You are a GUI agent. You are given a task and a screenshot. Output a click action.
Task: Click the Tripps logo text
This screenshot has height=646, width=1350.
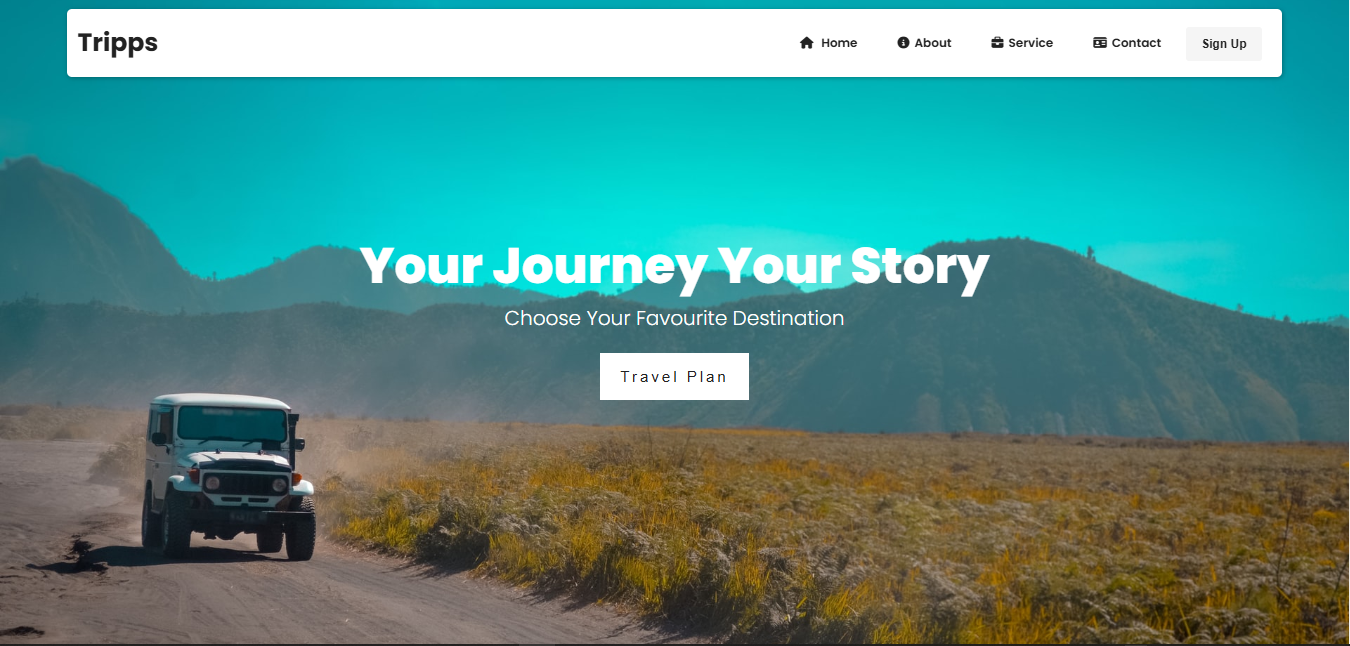tap(118, 43)
